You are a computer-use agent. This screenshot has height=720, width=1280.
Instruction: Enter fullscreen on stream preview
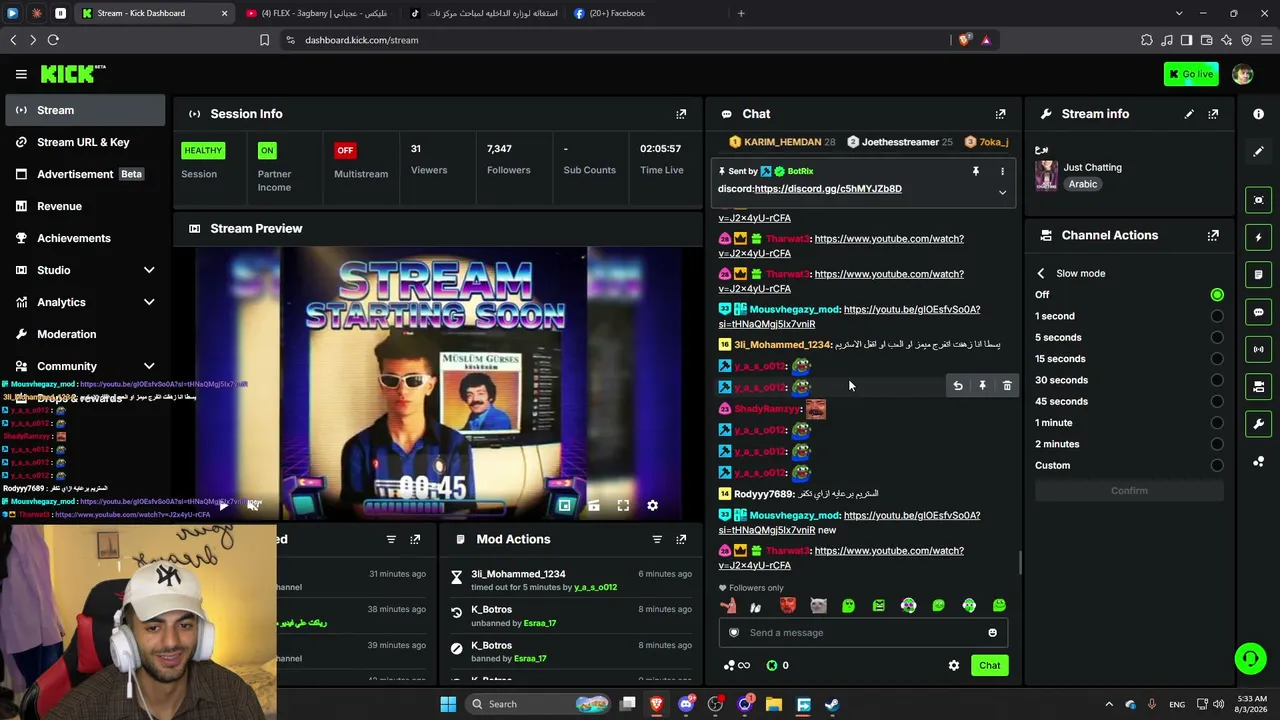[623, 506]
